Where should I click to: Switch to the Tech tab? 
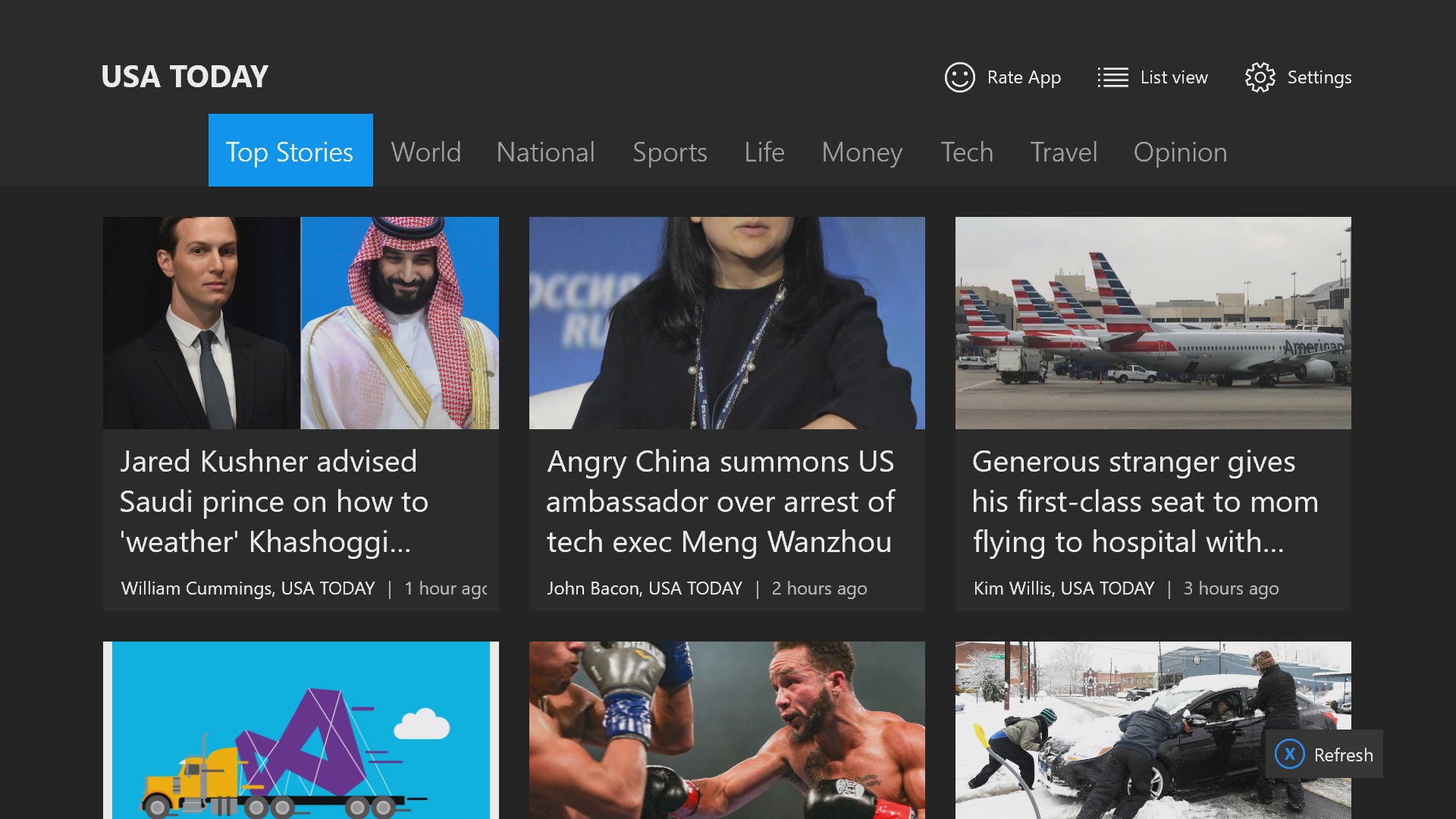pos(966,152)
